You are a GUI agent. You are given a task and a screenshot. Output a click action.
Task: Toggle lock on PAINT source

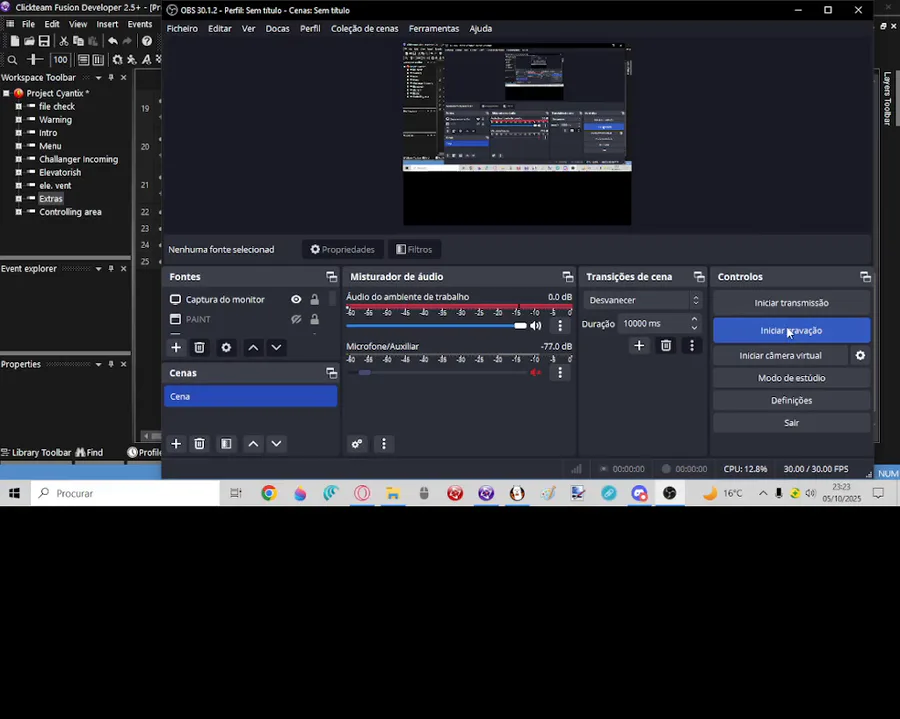(315, 319)
